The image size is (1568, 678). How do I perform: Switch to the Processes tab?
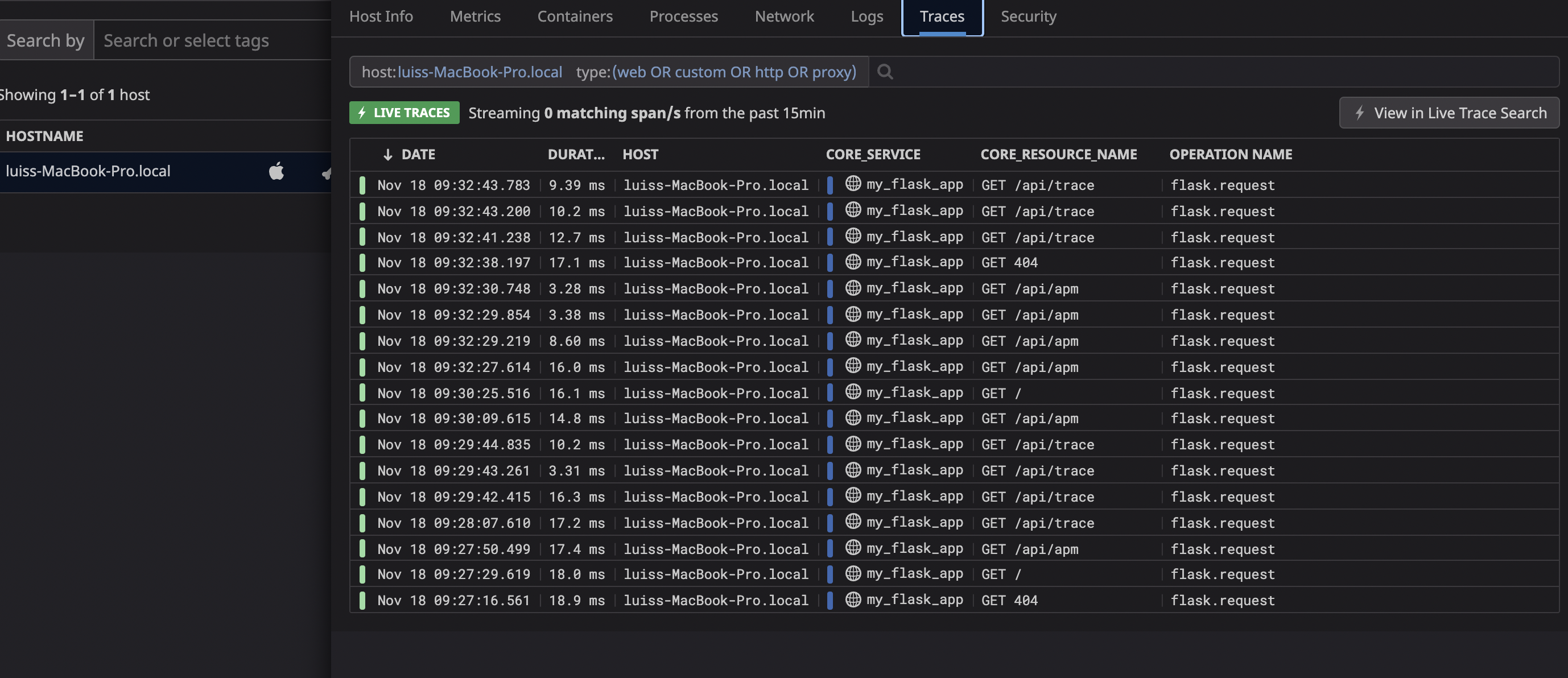[x=683, y=16]
